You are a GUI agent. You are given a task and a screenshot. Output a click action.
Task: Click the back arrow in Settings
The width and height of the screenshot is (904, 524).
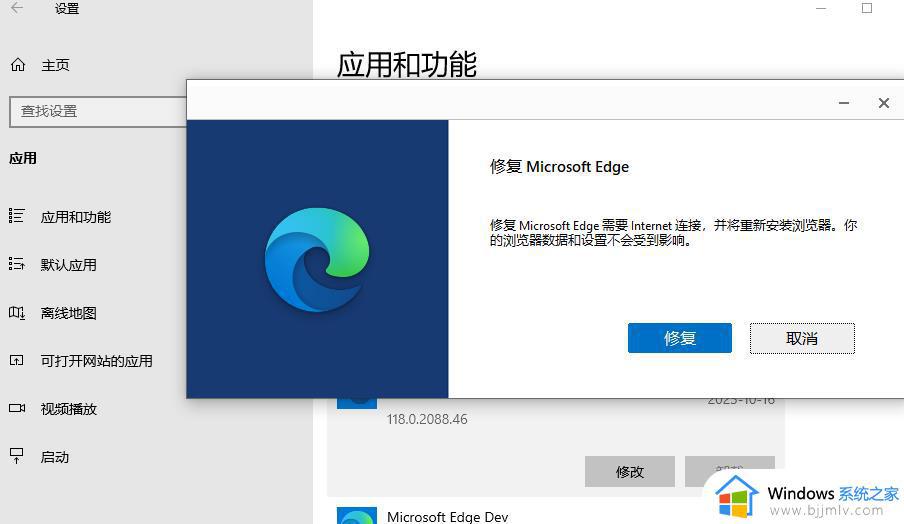[x=17, y=8]
